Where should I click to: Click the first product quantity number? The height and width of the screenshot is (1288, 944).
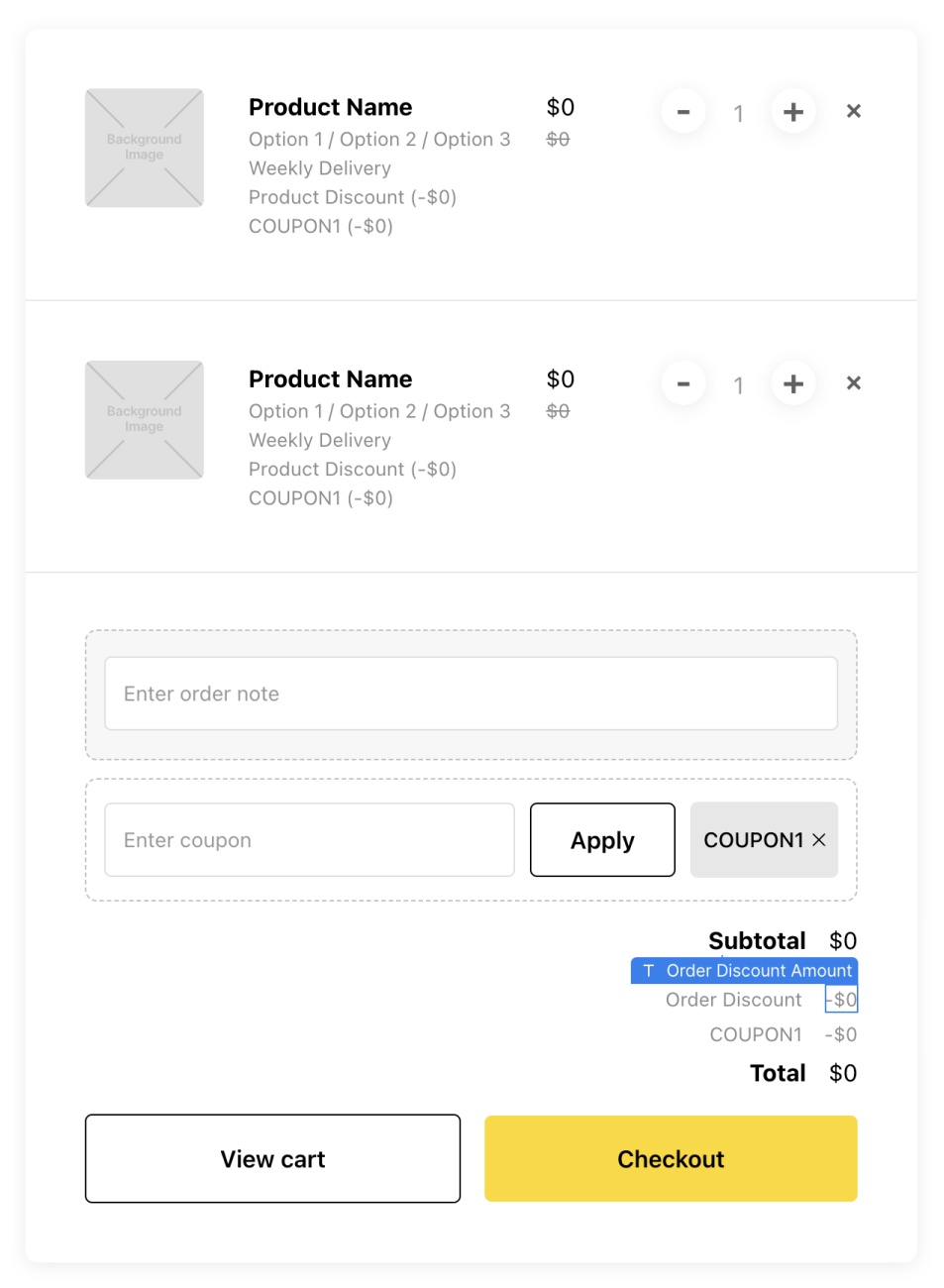click(x=738, y=114)
